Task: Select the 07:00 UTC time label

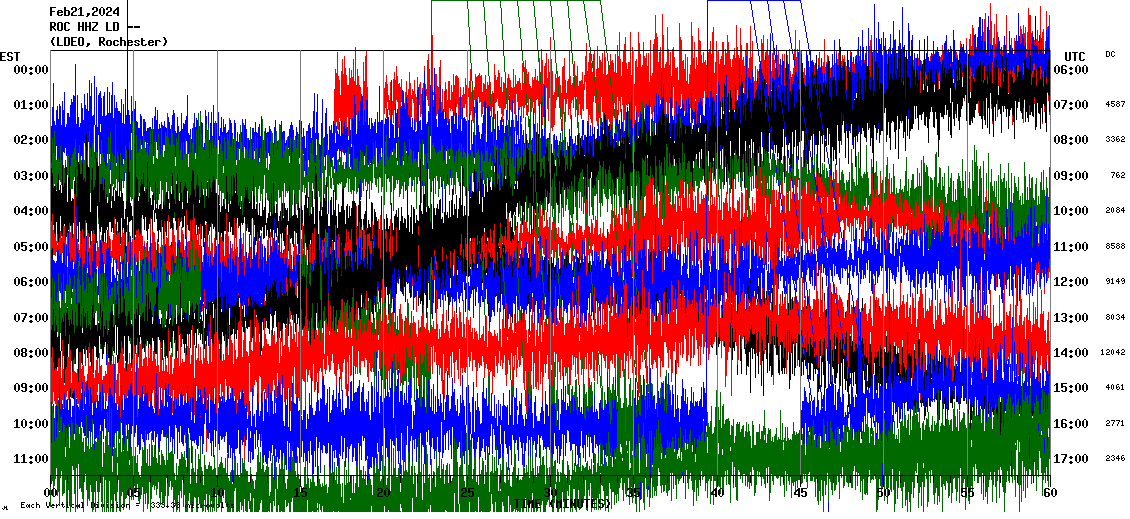Action: (x=1077, y=105)
